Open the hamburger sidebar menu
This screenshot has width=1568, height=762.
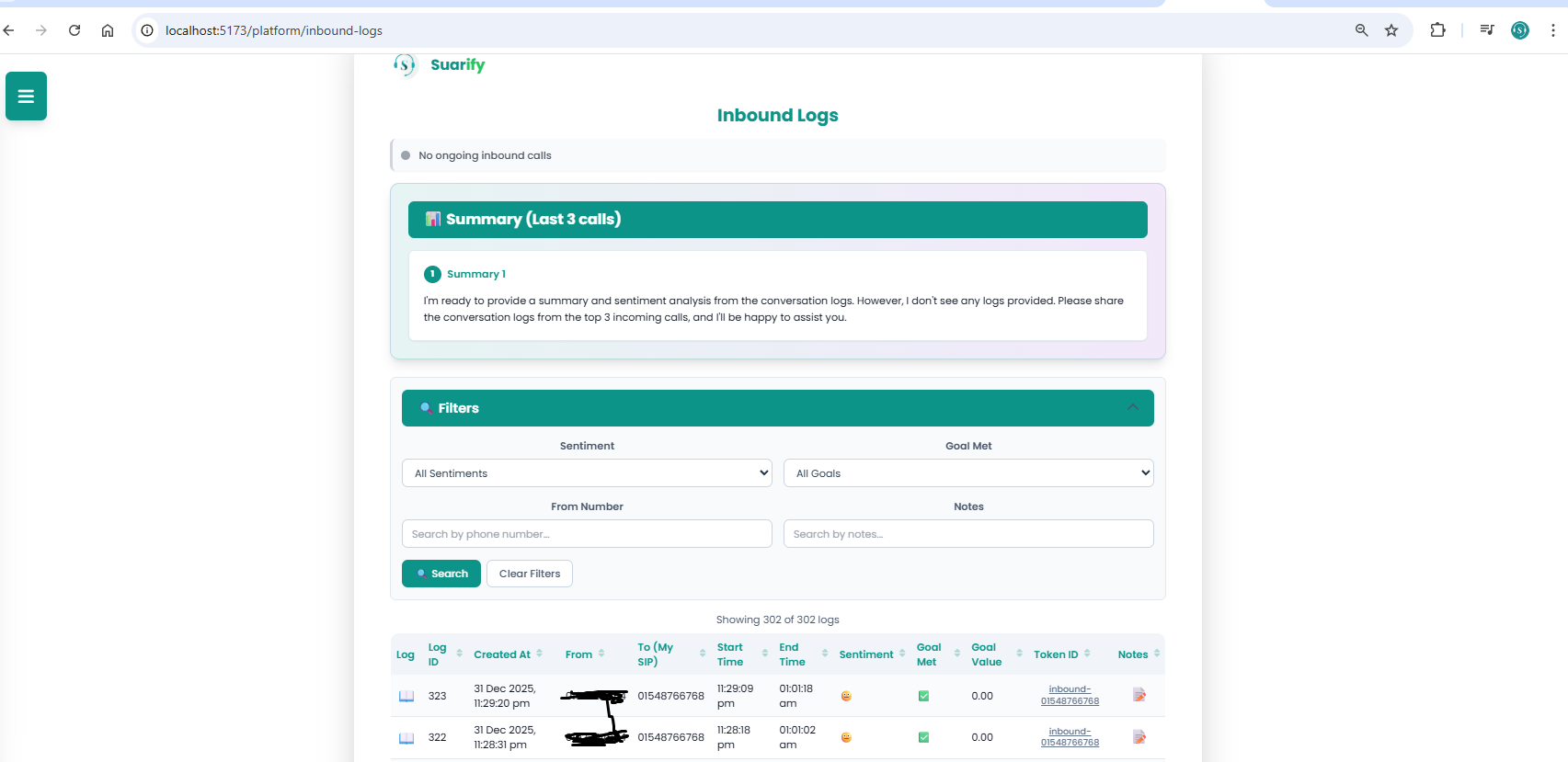[26, 97]
